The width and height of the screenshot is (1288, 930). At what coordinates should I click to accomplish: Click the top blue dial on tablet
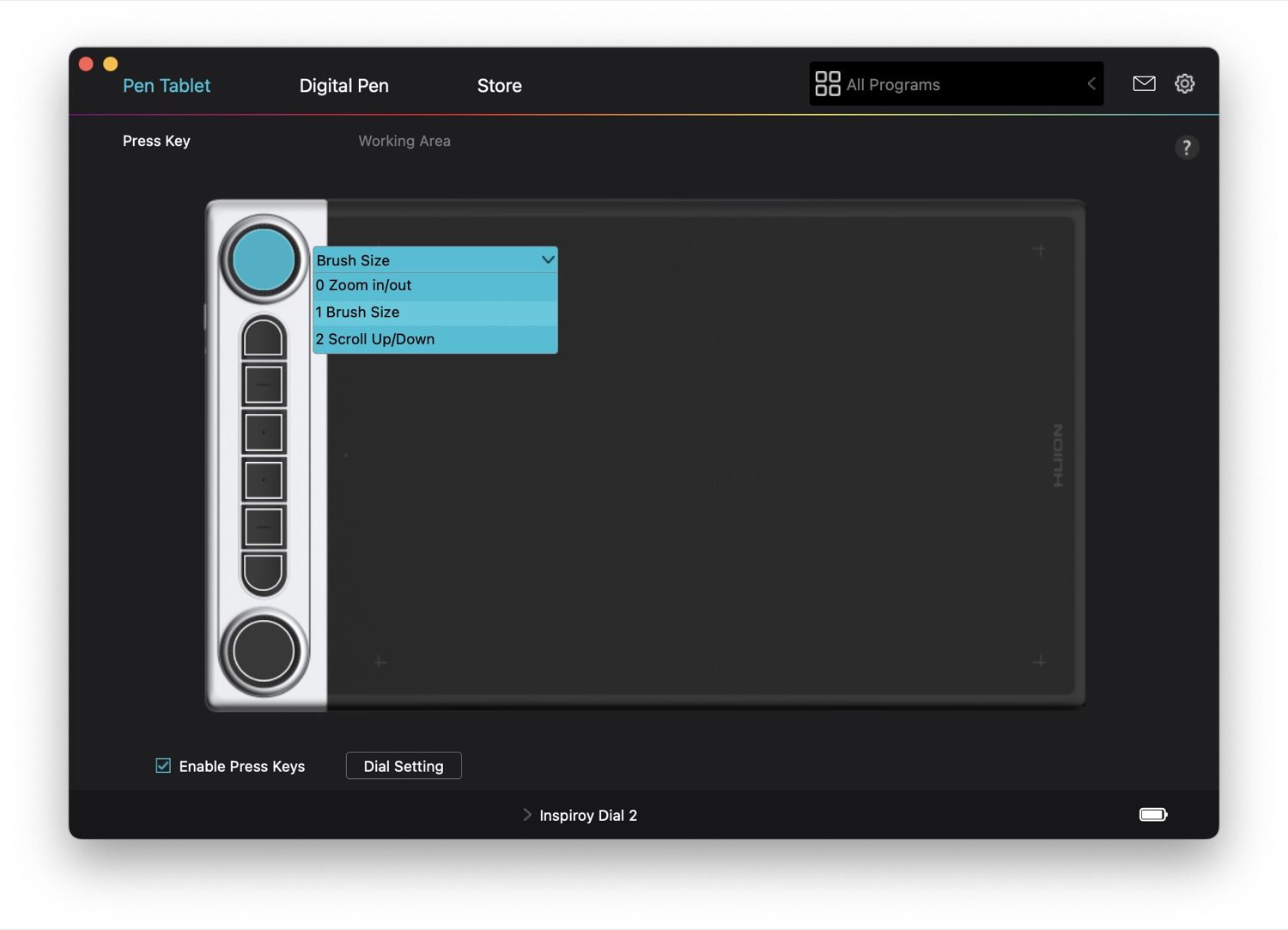[x=264, y=259]
